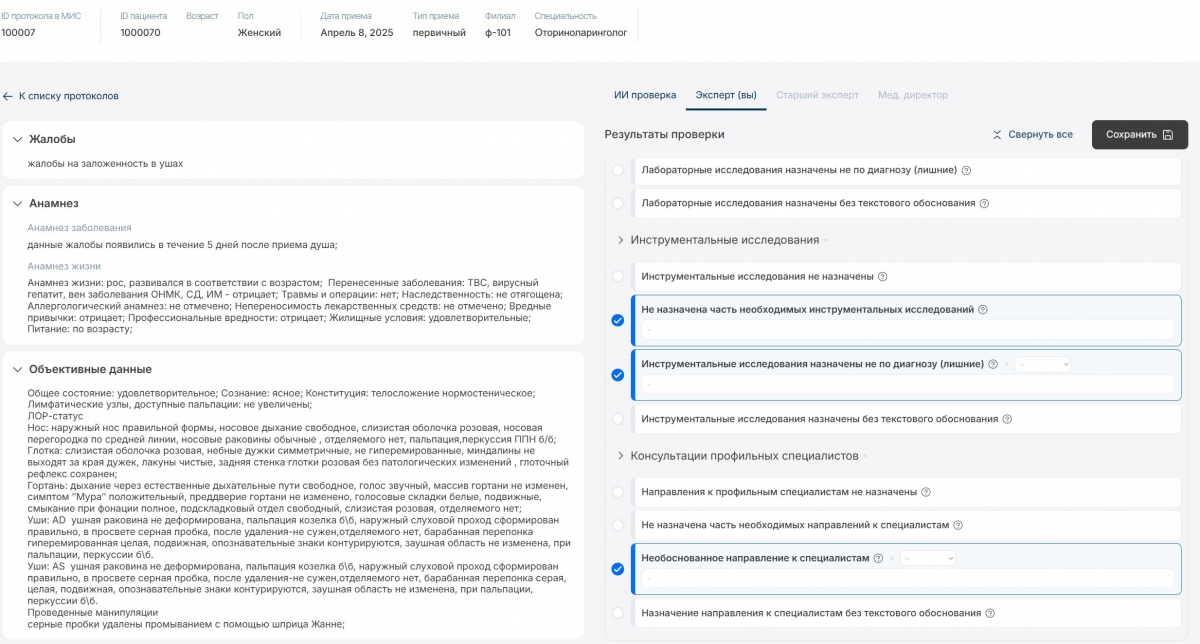Click help icon next to 'Не назначена часть необходимых направлений'

(x=958, y=525)
